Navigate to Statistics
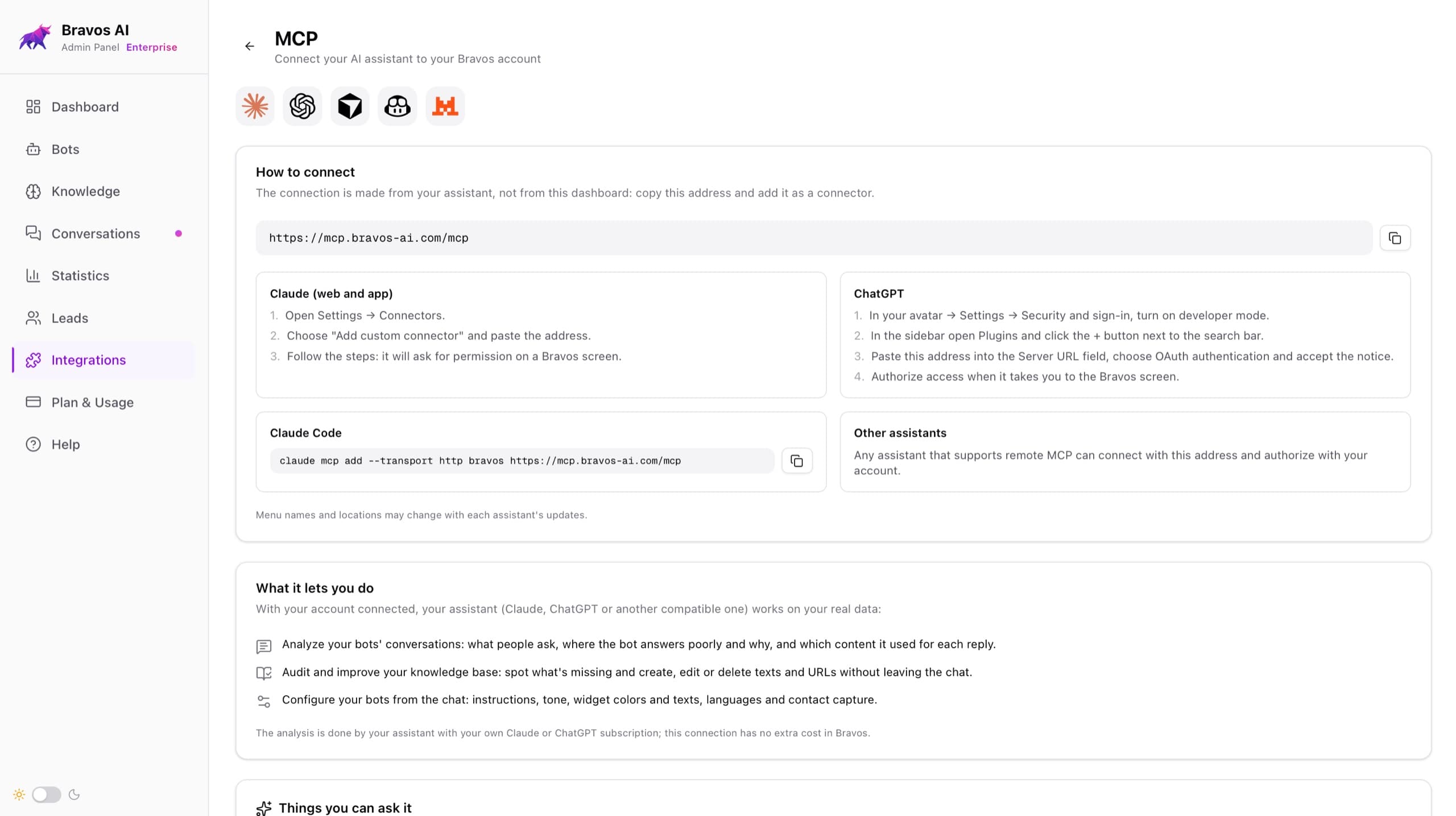The height and width of the screenshot is (816, 1456). (x=104, y=276)
